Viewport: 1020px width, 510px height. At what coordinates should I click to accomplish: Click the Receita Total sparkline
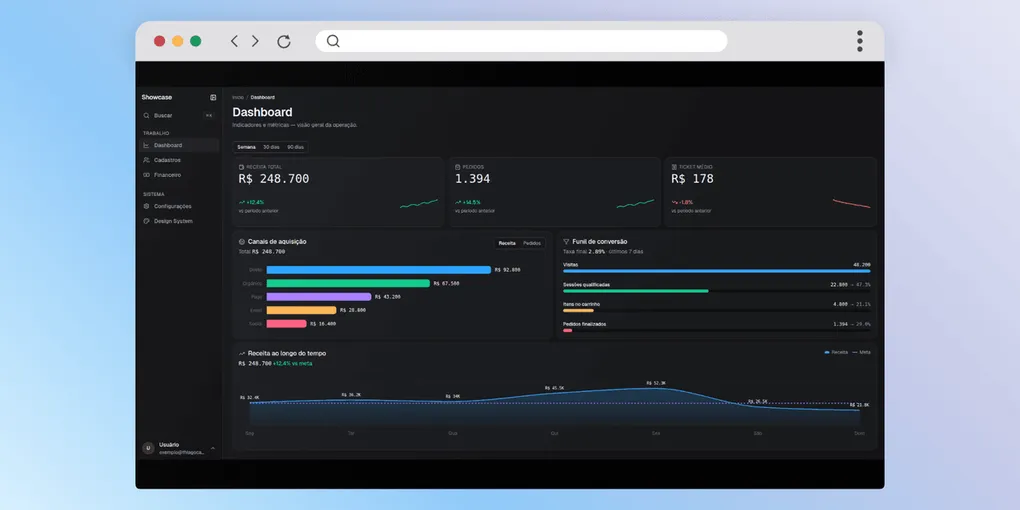pyautogui.click(x=419, y=204)
